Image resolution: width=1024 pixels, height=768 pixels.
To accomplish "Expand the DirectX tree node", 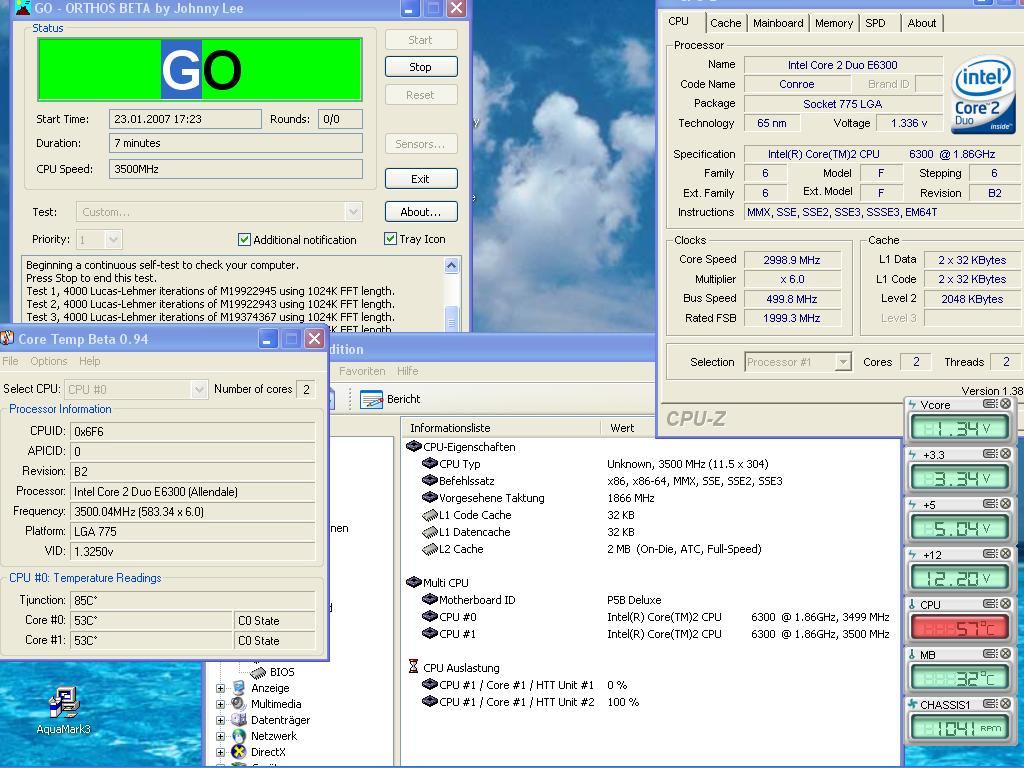I will coord(220,752).
